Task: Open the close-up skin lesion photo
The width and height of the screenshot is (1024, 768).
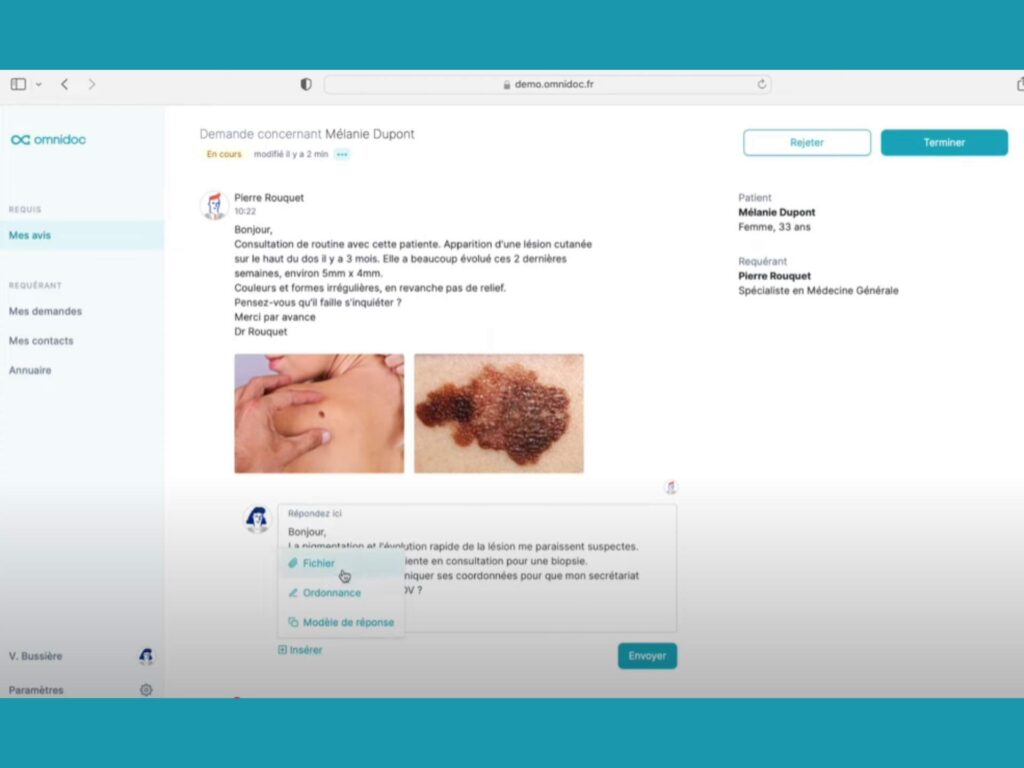Action: [499, 413]
